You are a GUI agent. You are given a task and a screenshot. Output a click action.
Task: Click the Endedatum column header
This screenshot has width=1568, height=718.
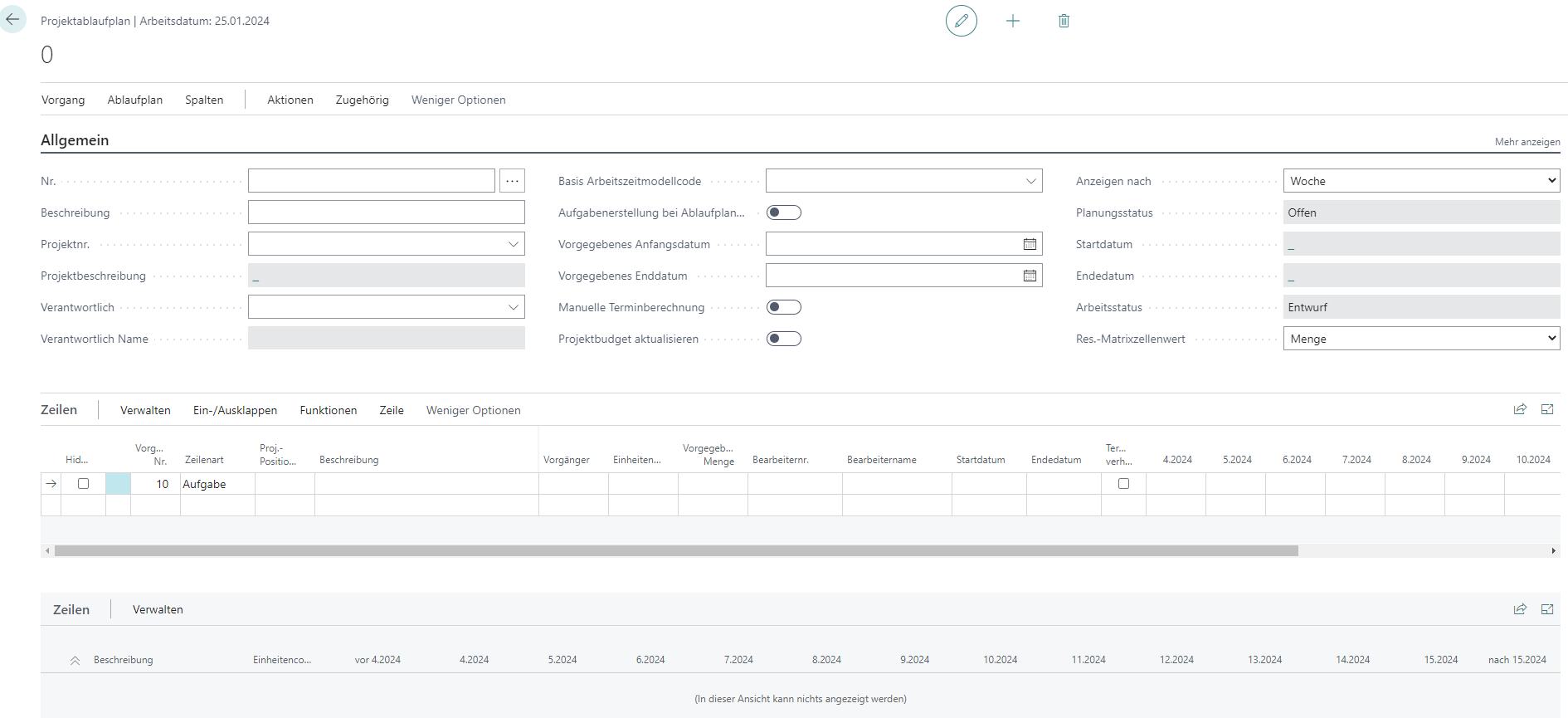[1056, 460]
